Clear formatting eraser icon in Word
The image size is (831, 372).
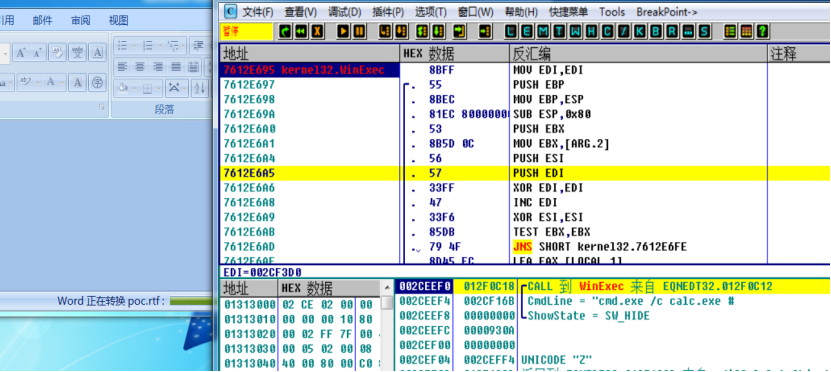[57, 52]
